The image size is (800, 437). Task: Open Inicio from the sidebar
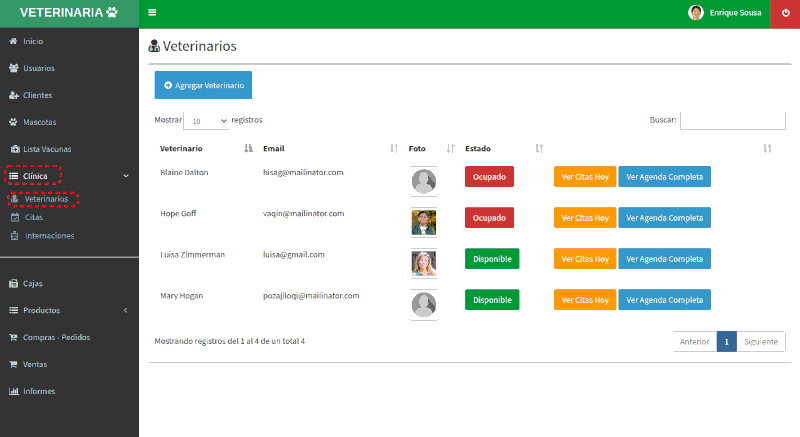click(x=32, y=41)
